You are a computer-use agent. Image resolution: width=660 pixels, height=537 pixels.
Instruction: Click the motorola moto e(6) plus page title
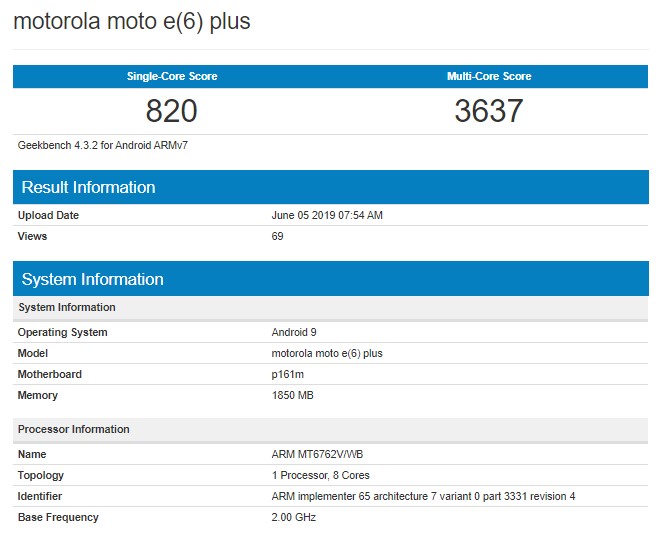click(x=132, y=21)
